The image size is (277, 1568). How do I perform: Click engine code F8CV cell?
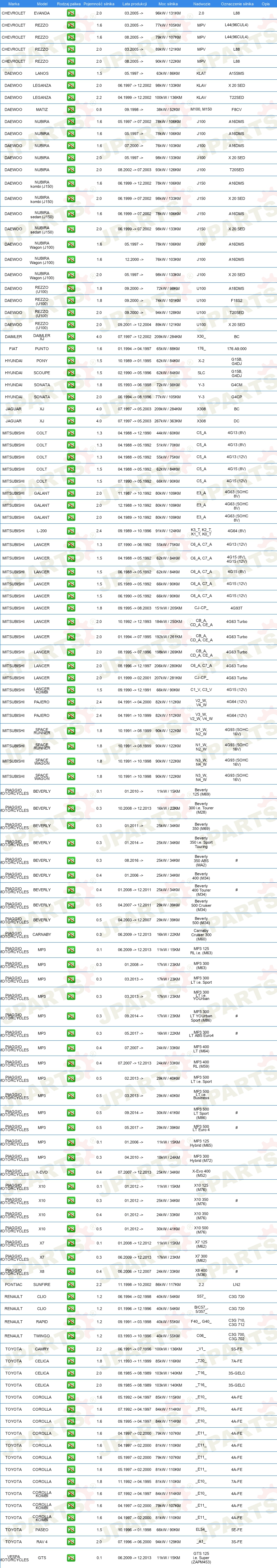237,109
